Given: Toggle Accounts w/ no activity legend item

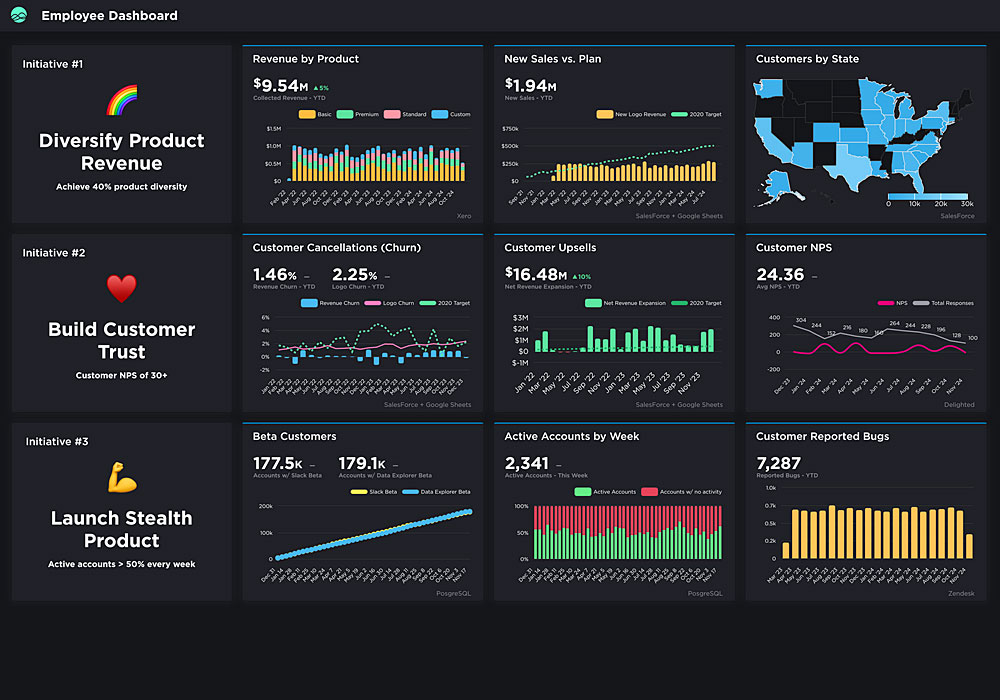Looking at the screenshot, I should tap(681, 492).
